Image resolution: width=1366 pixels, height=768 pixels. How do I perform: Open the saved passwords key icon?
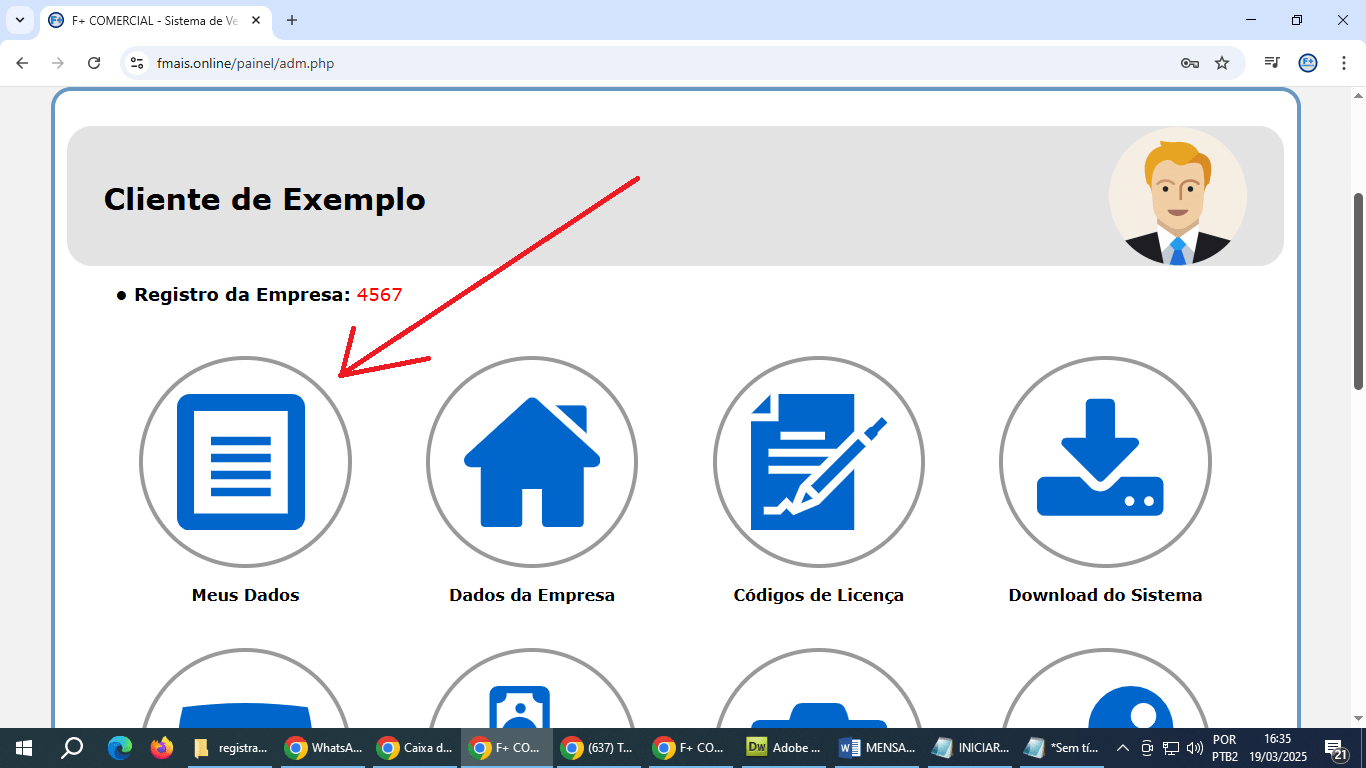click(1189, 63)
